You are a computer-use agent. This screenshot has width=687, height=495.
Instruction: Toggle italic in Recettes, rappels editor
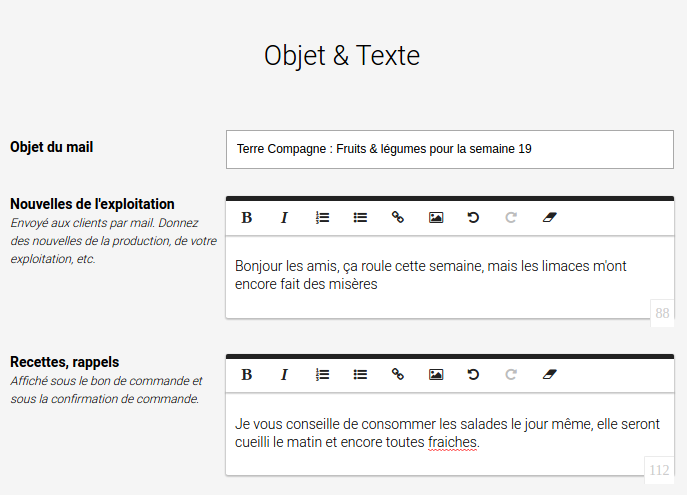284,375
